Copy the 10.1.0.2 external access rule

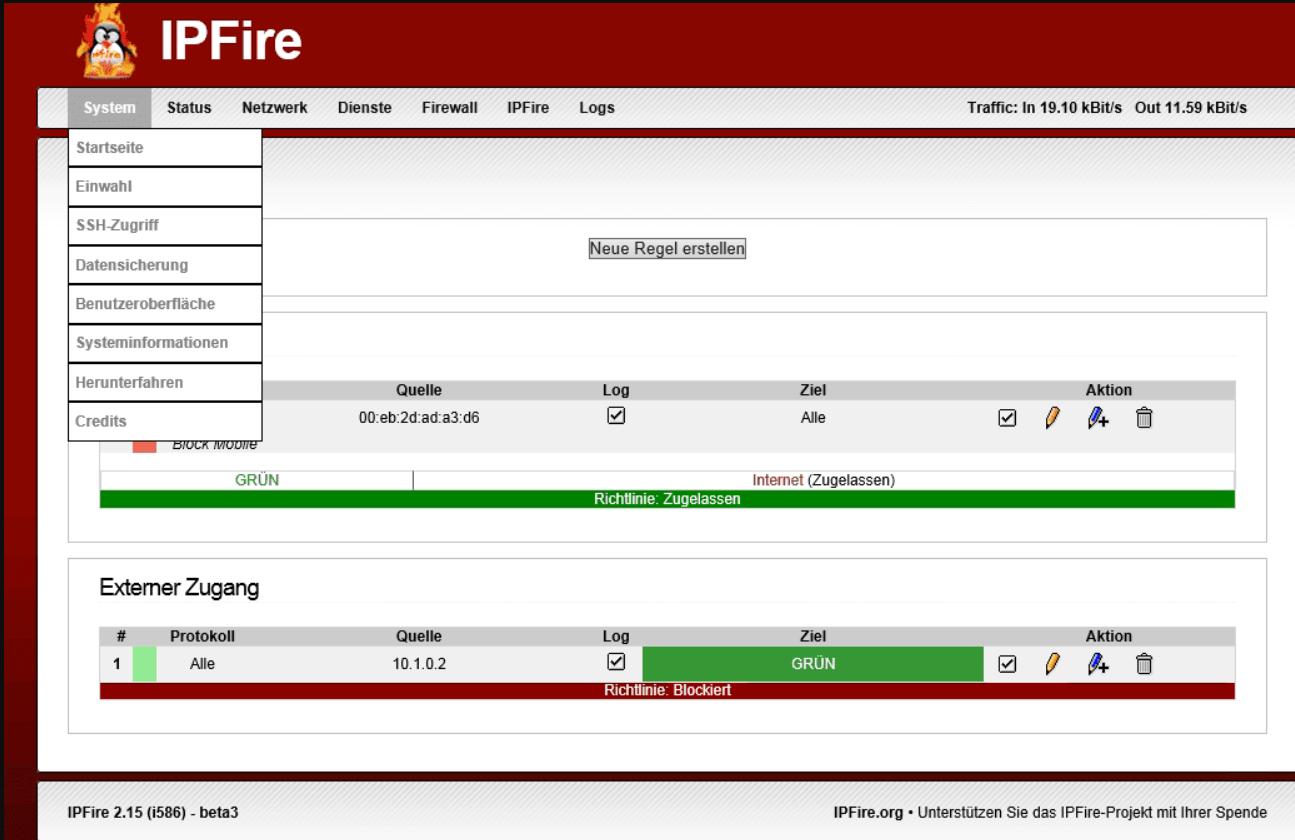click(x=1098, y=663)
